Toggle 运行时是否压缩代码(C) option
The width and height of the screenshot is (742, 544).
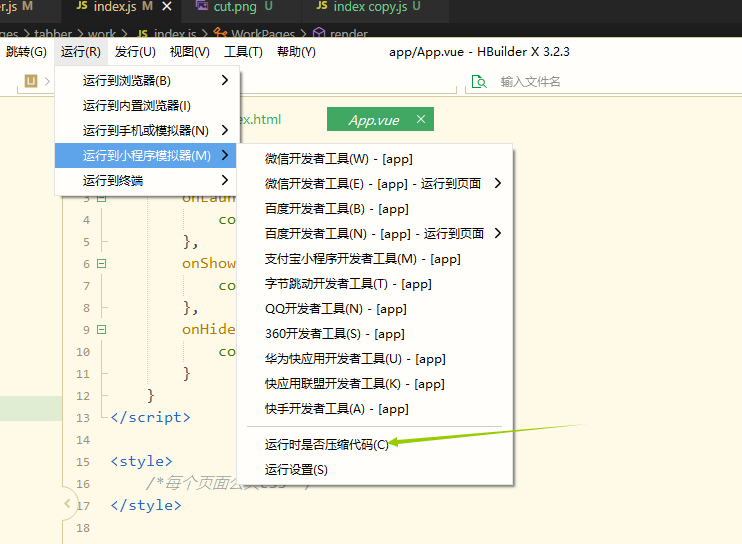click(374, 445)
